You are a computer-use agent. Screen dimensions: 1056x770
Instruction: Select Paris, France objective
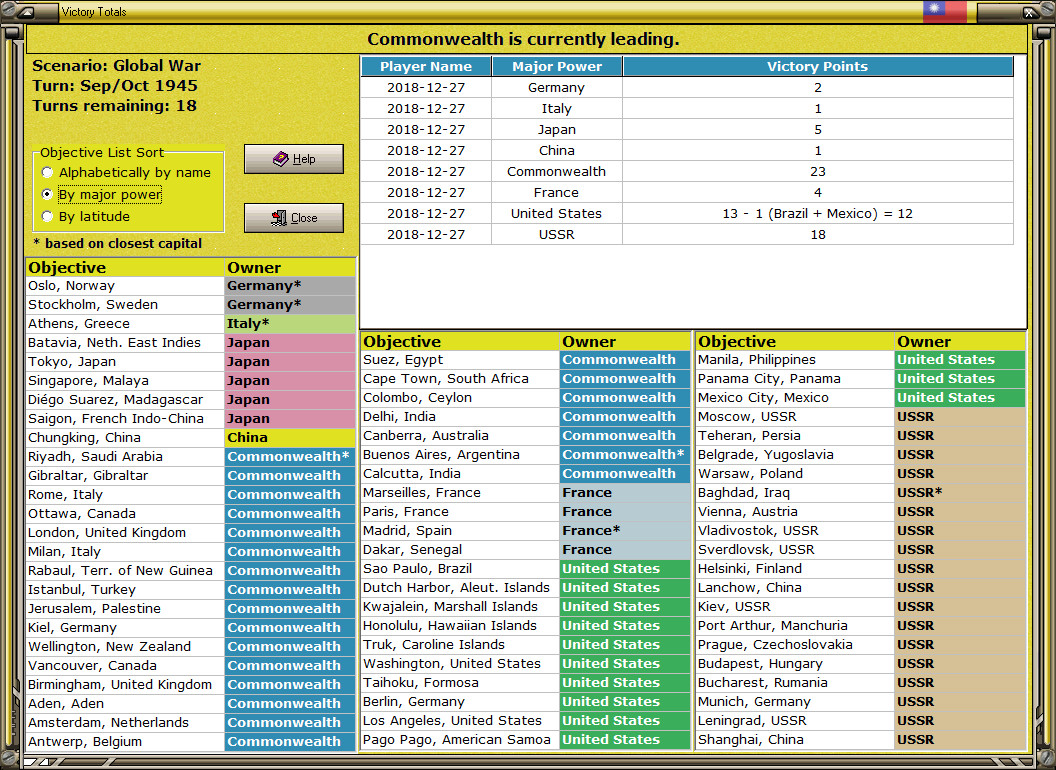click(460, 511)
